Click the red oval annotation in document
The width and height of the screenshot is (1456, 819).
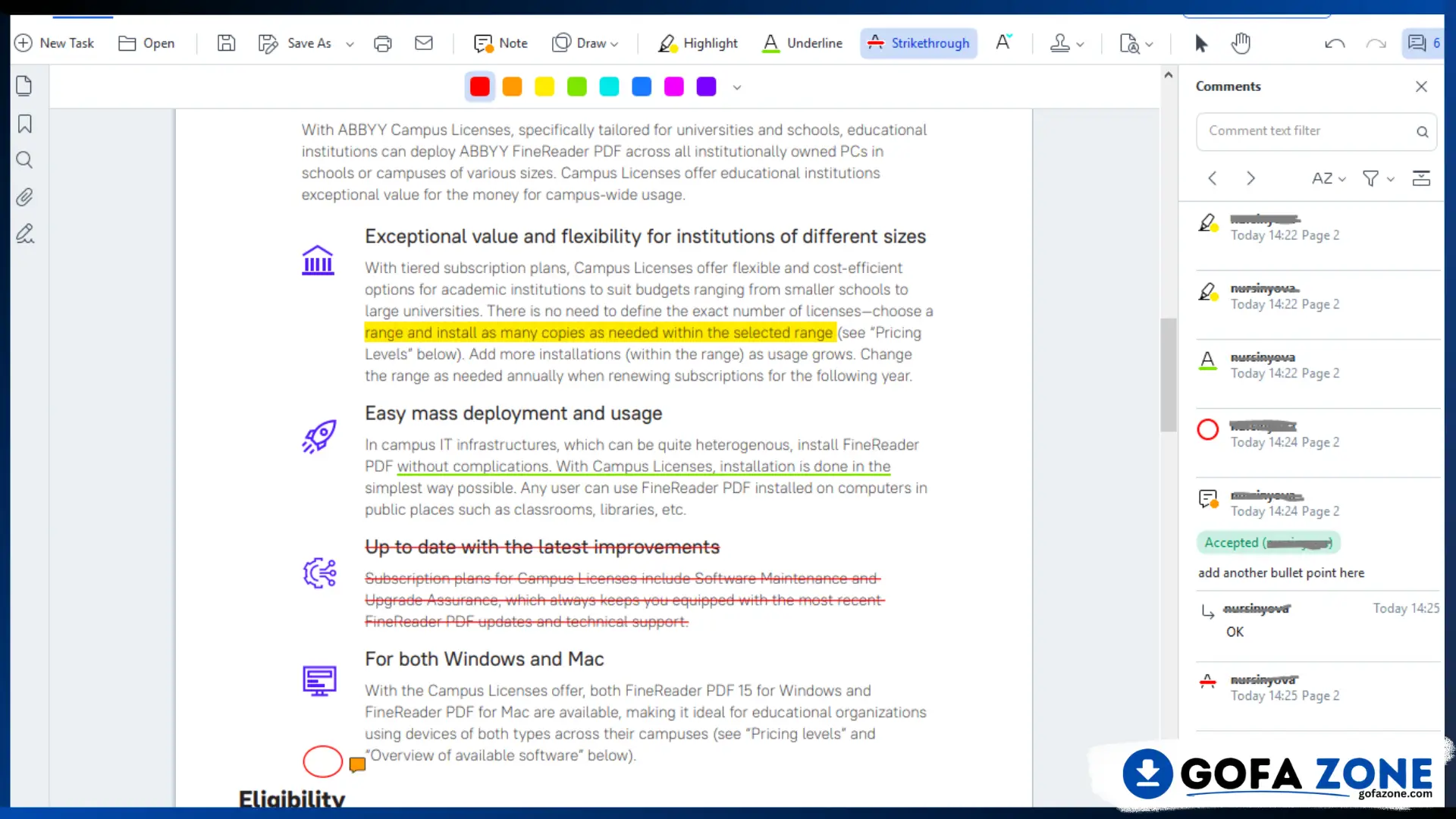coord(323,761)
